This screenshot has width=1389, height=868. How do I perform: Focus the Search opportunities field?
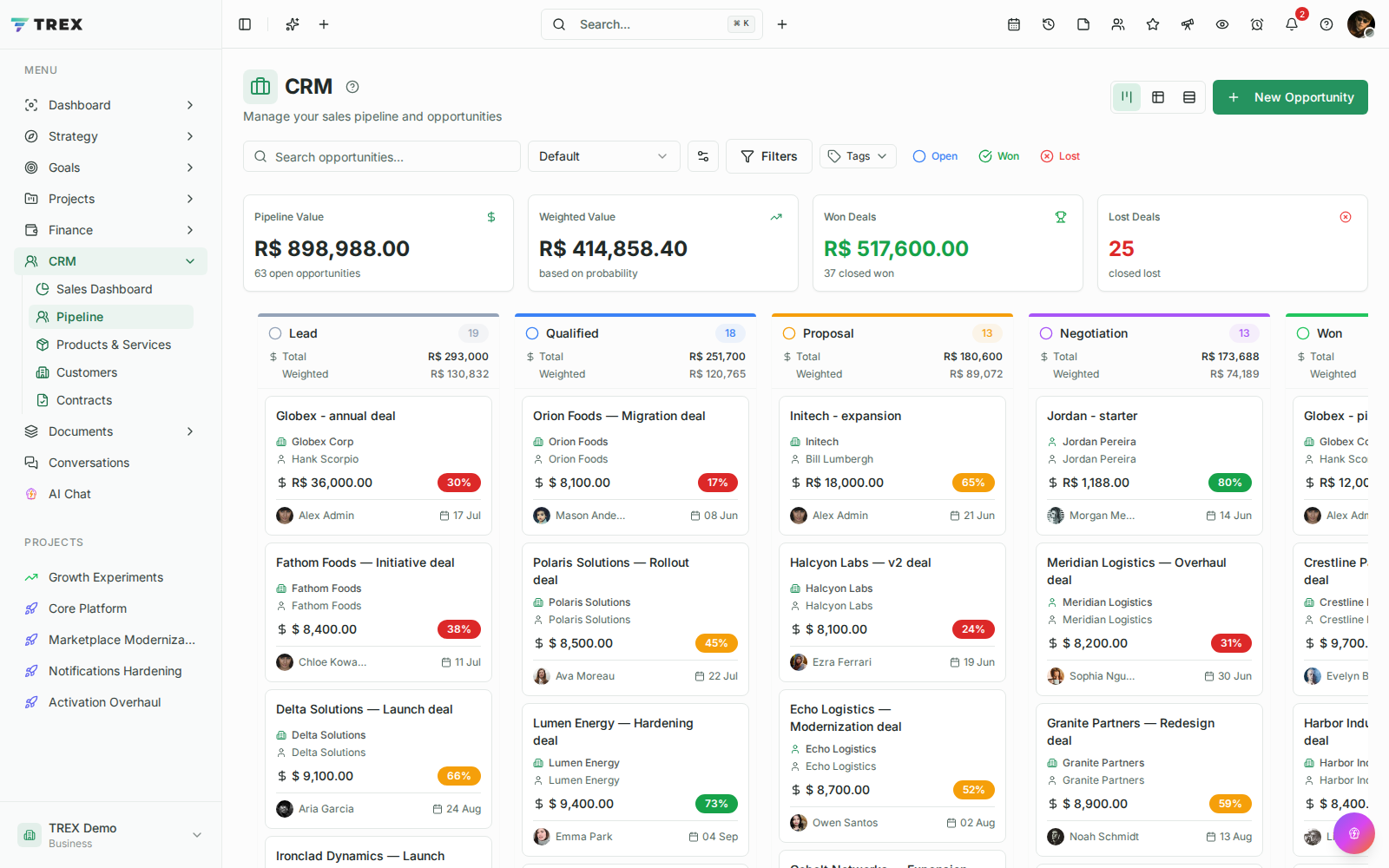(382, 156)
